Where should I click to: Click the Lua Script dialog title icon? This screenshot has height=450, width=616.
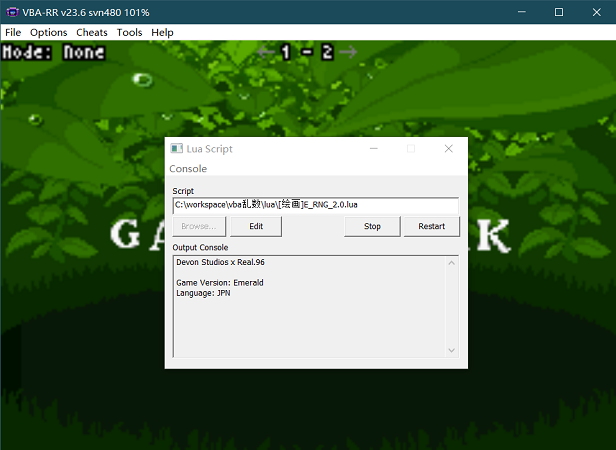coord(176,149)
